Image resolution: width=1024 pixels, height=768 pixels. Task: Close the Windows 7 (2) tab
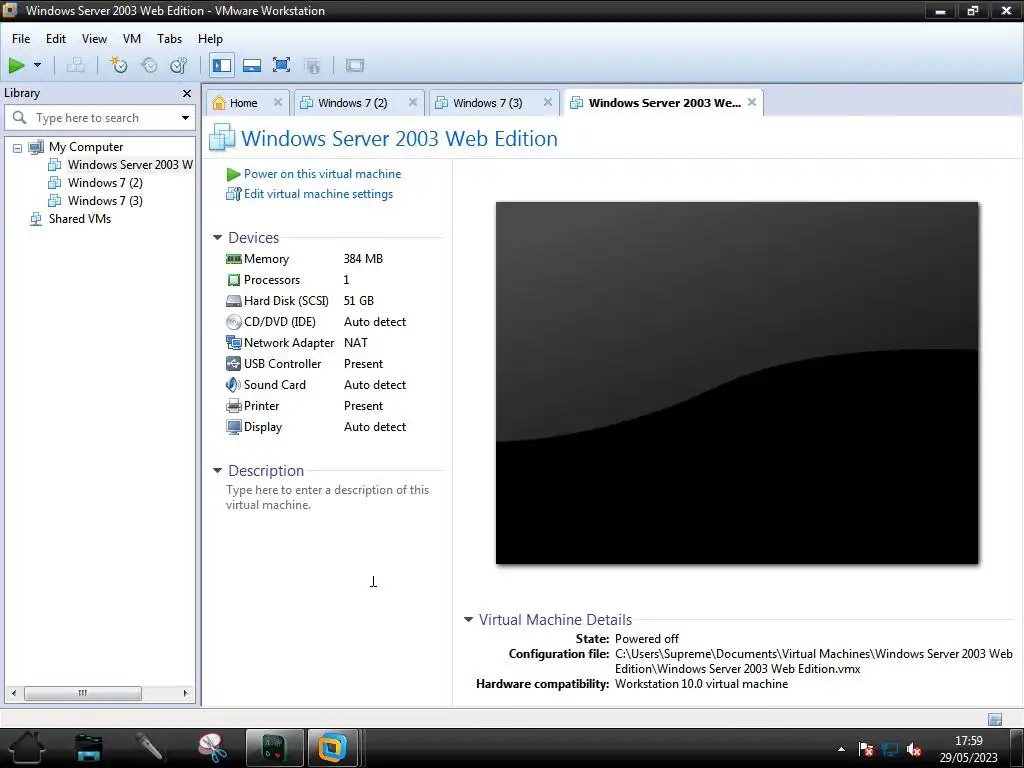[x=413, y=102]
